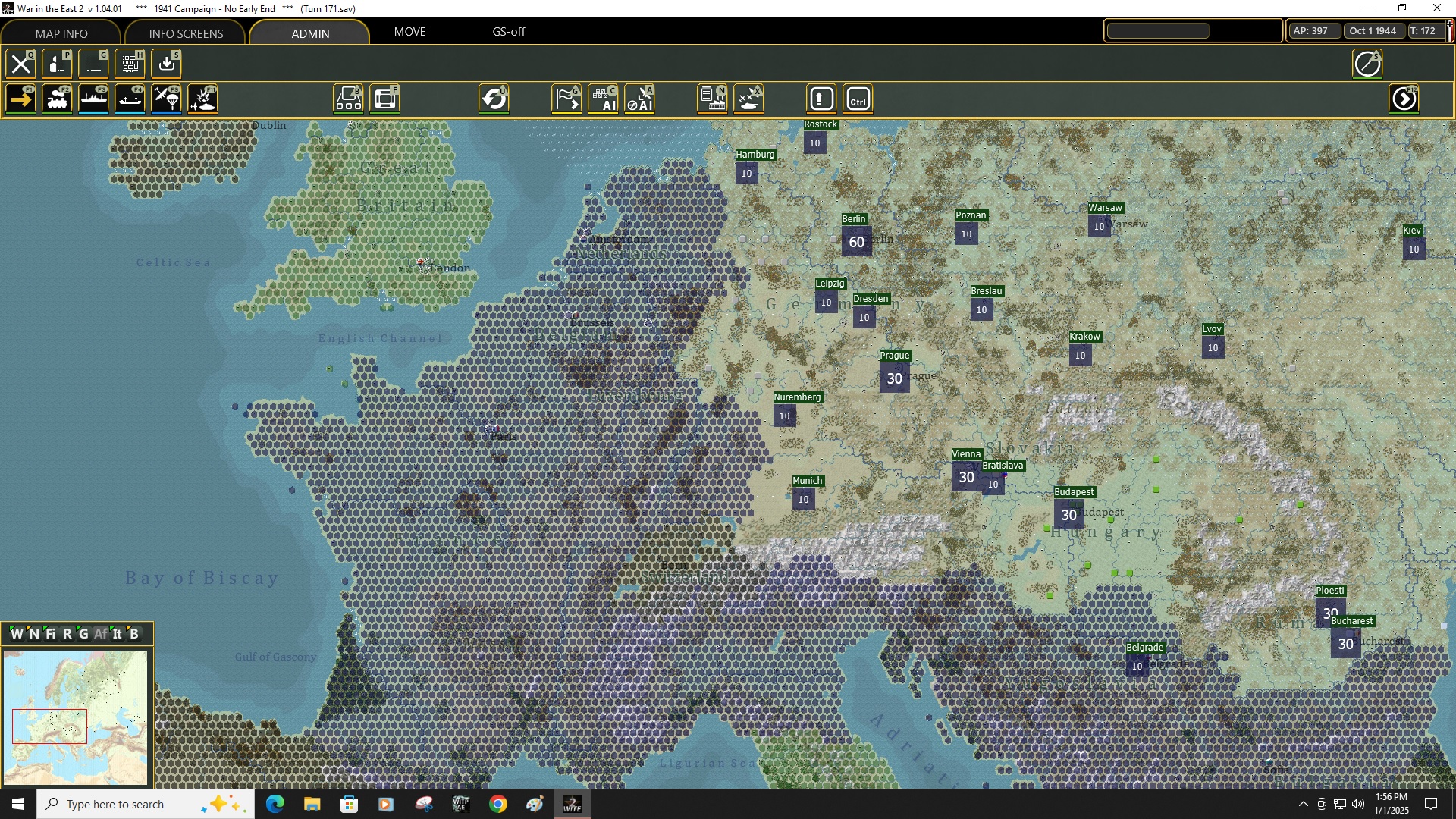Click the flag assignment icon
Screen dimensions: 1456x819
pyautogui.click(x=566, y=99)
